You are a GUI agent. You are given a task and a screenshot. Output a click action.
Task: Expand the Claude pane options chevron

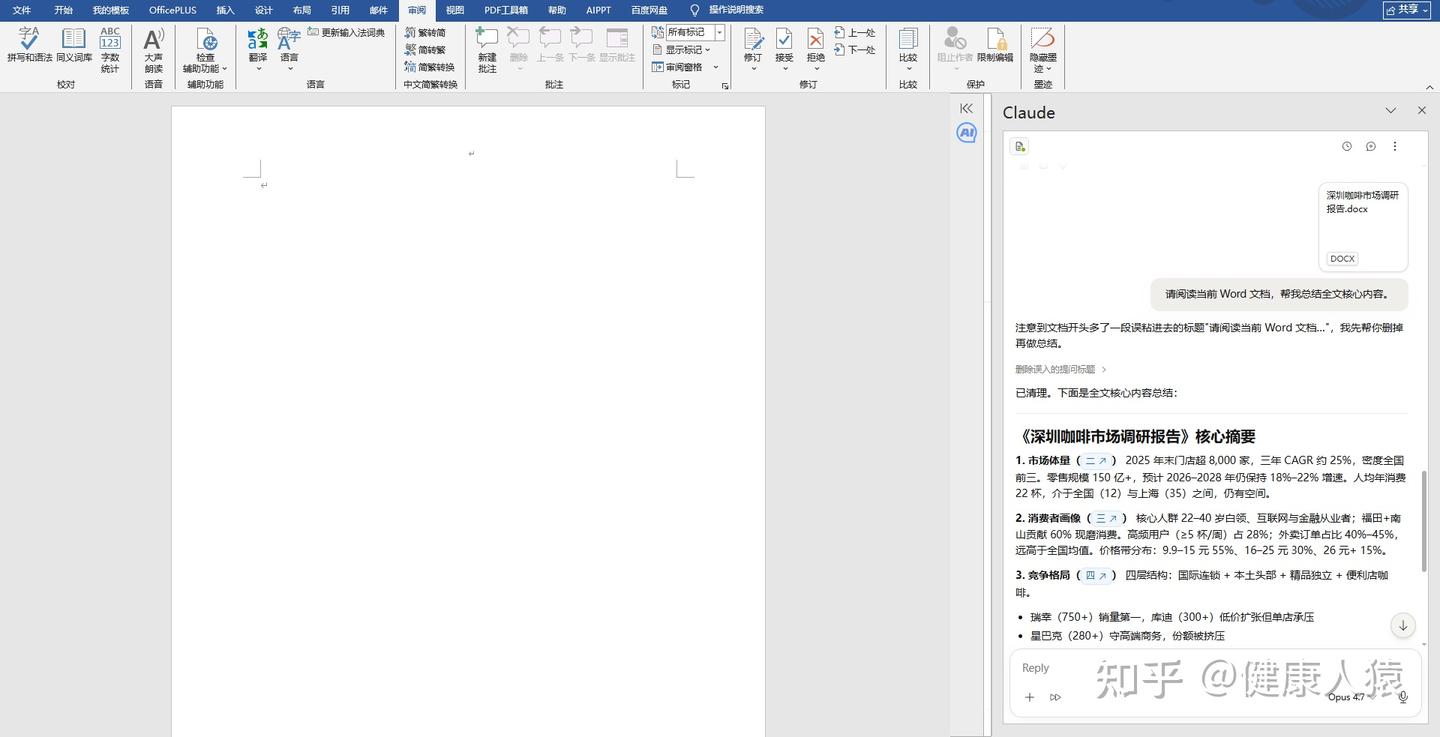coord(1391,111)
